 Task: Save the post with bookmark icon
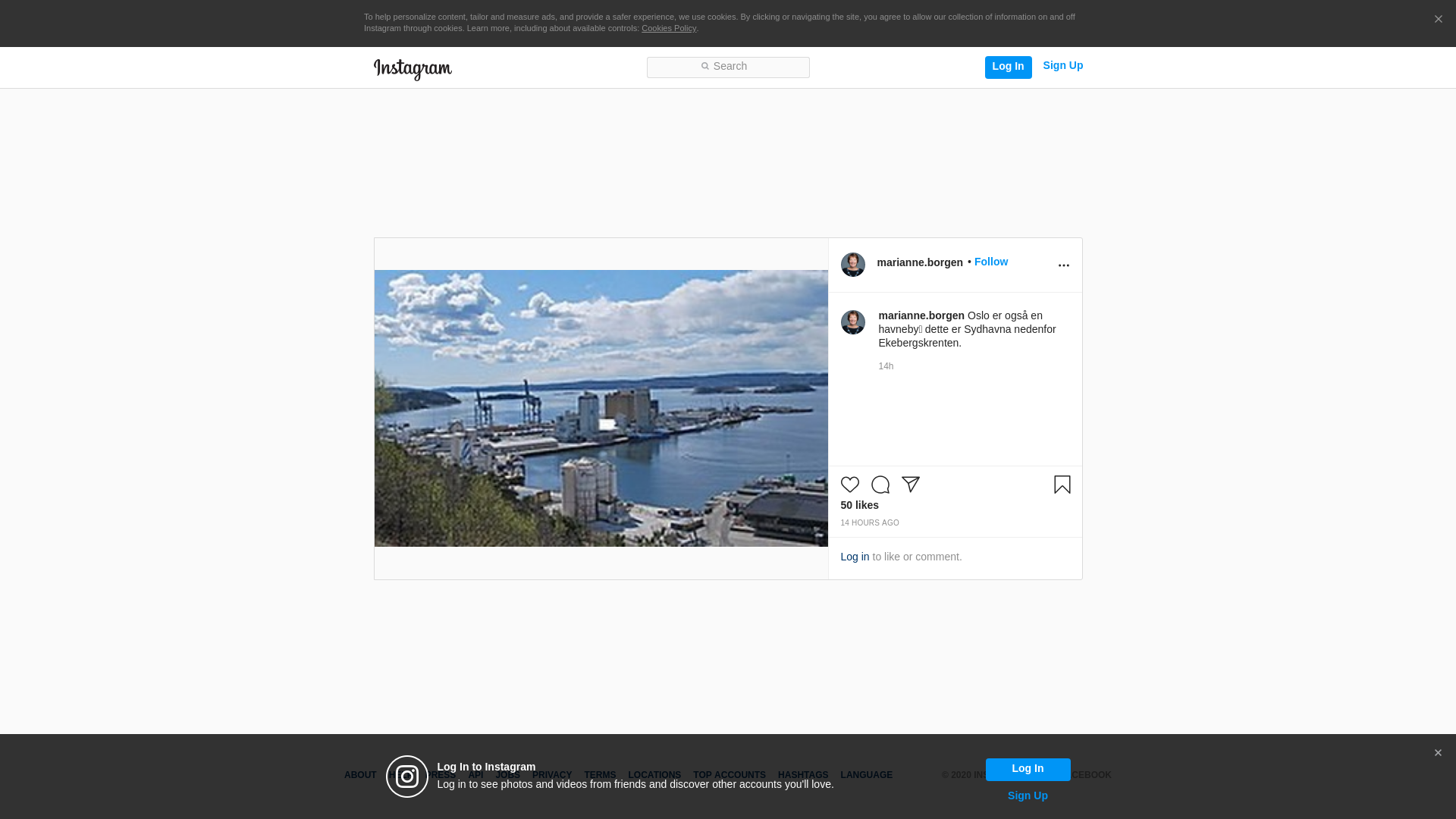1062,485
